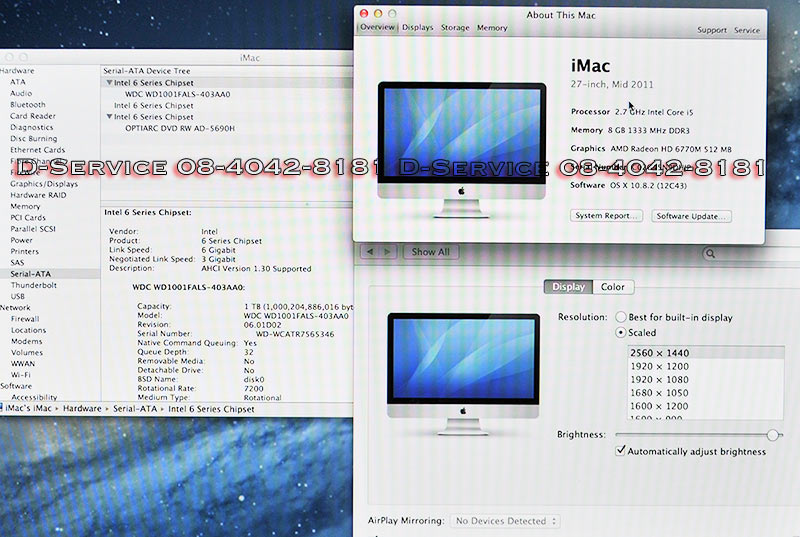Screen dimensions: 800x537
Task: Select Ethernet Cards in the sidebar
Action: point(38,150)
